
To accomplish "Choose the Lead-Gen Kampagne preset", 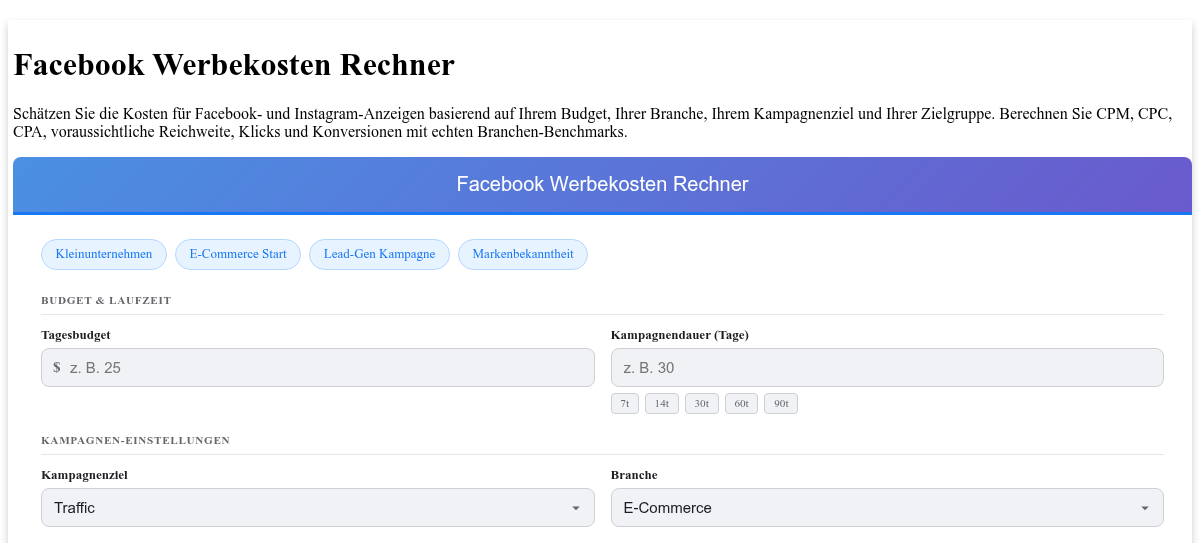I will (379, 254).
